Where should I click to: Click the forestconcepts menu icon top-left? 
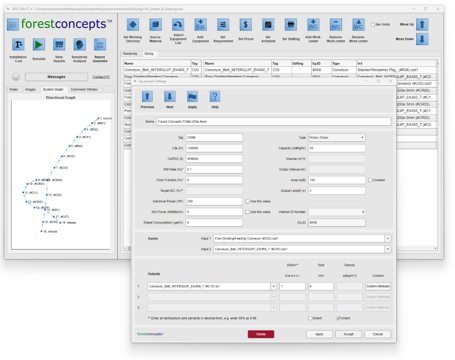click(13, 25)
